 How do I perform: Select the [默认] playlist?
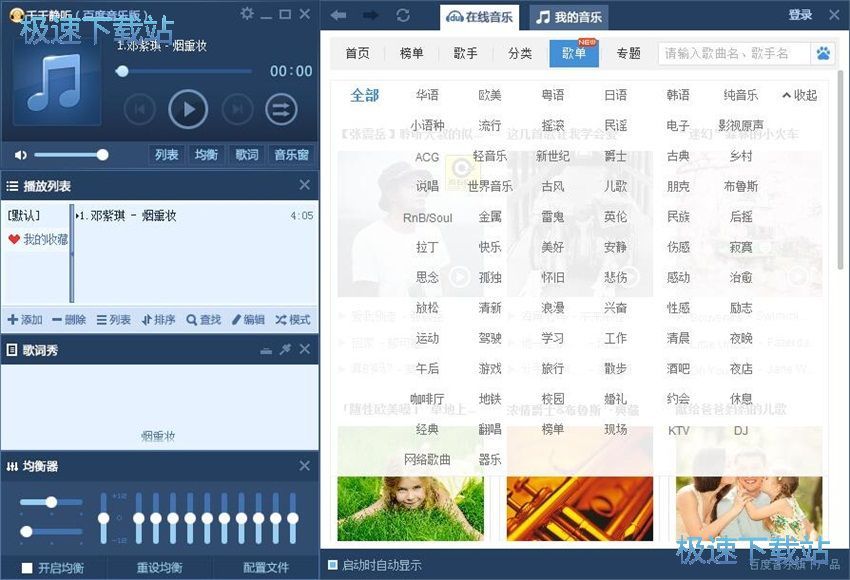coord(23,216)
